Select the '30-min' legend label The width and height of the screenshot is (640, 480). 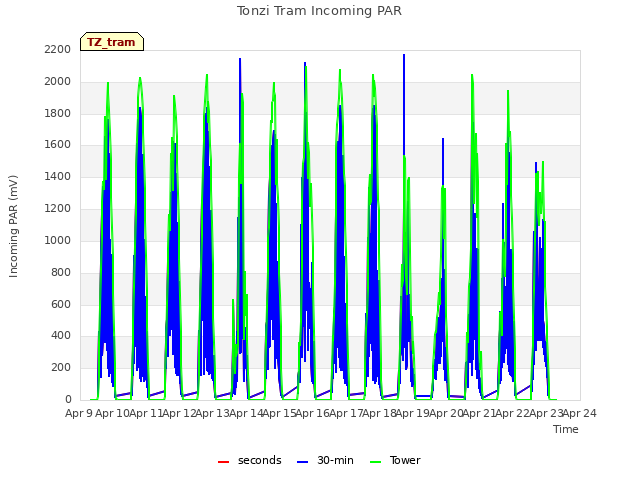[x=335, y=460]
